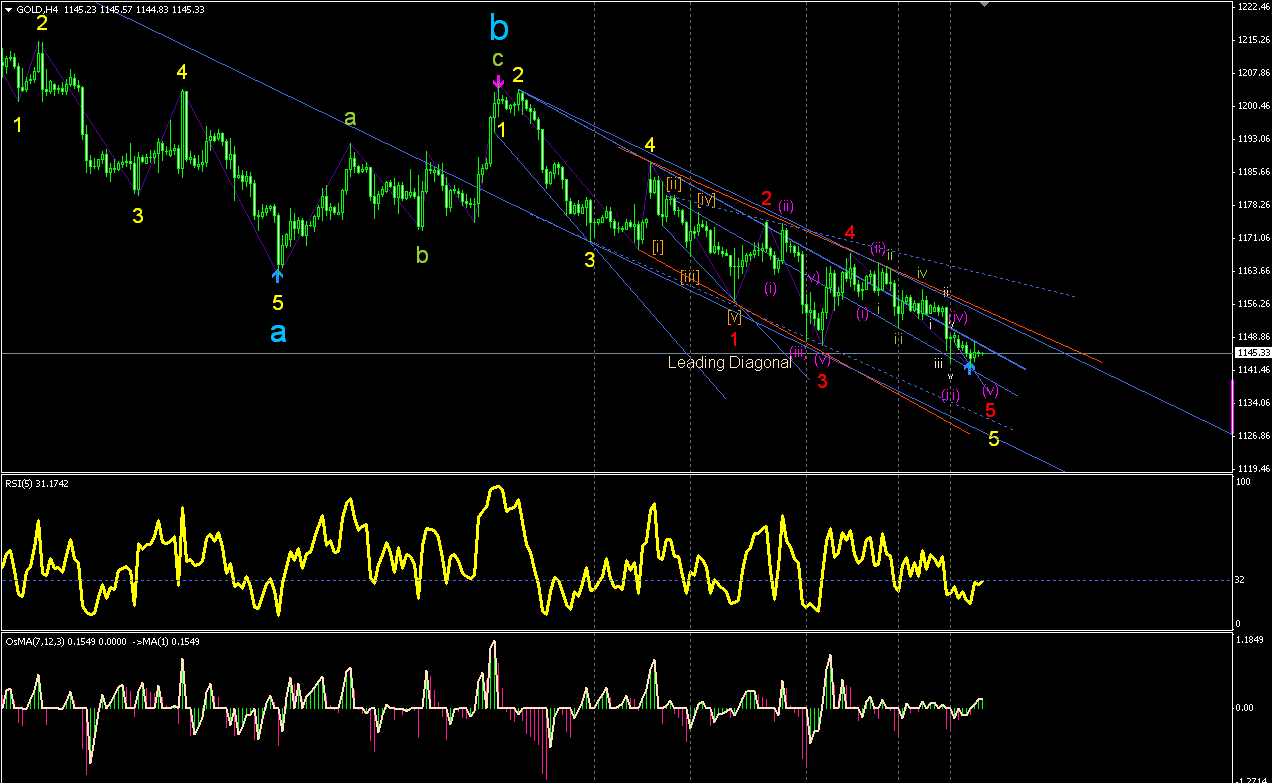Select the blue up arrow near the latest candle
Screen dimensions: 1272x783
click(x=969, y=367)
